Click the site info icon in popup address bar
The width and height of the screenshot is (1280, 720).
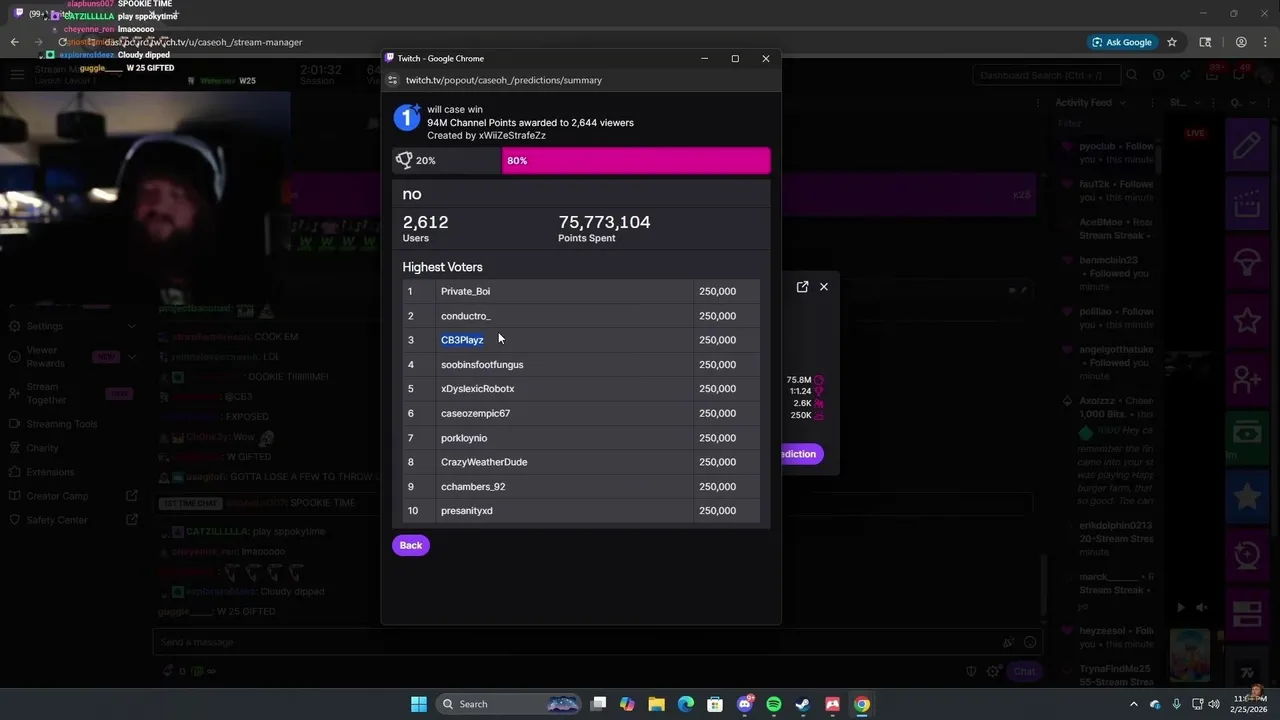(395, 80)
